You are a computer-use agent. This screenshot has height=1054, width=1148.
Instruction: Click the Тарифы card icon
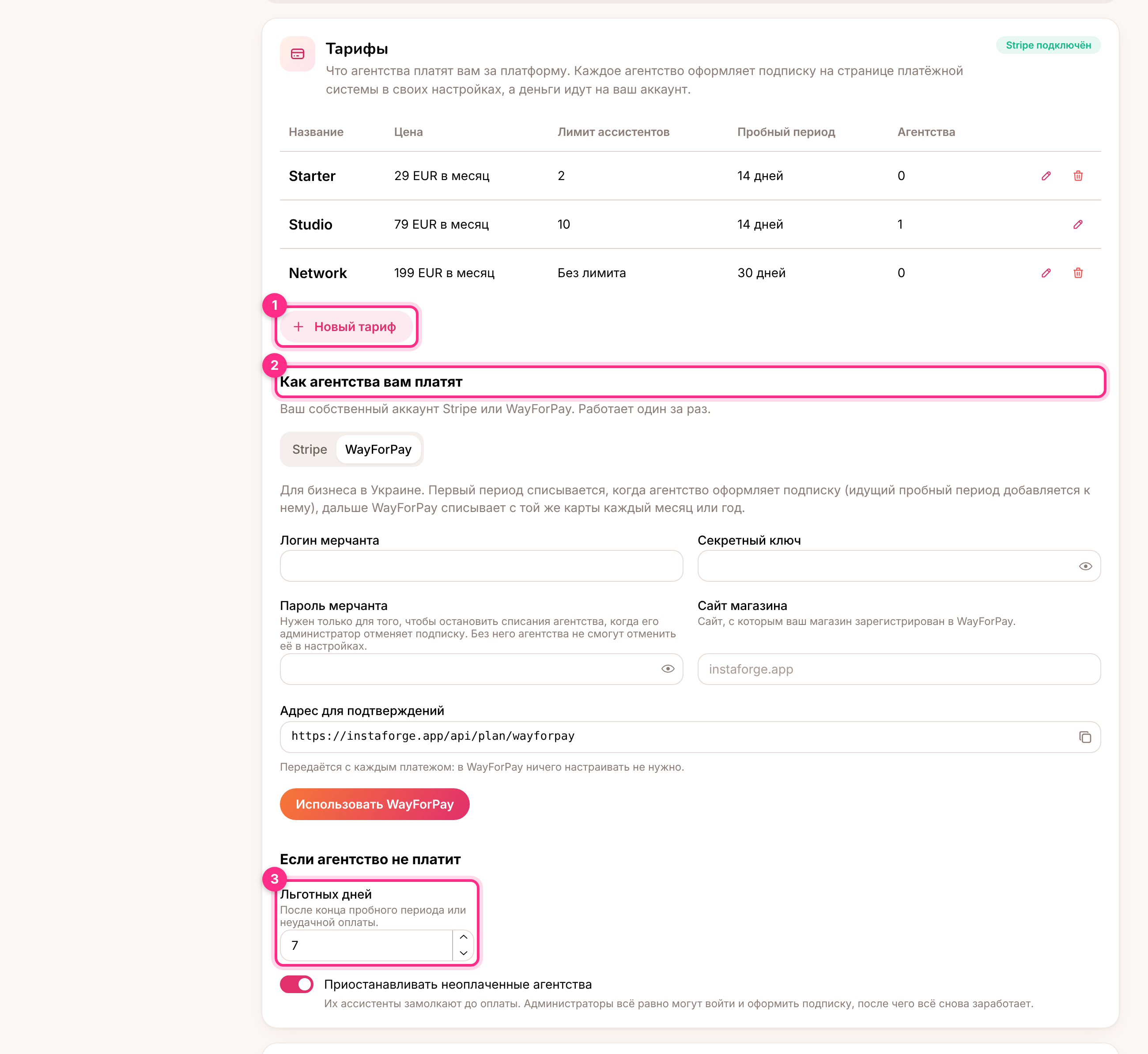[x=297, y=53]
